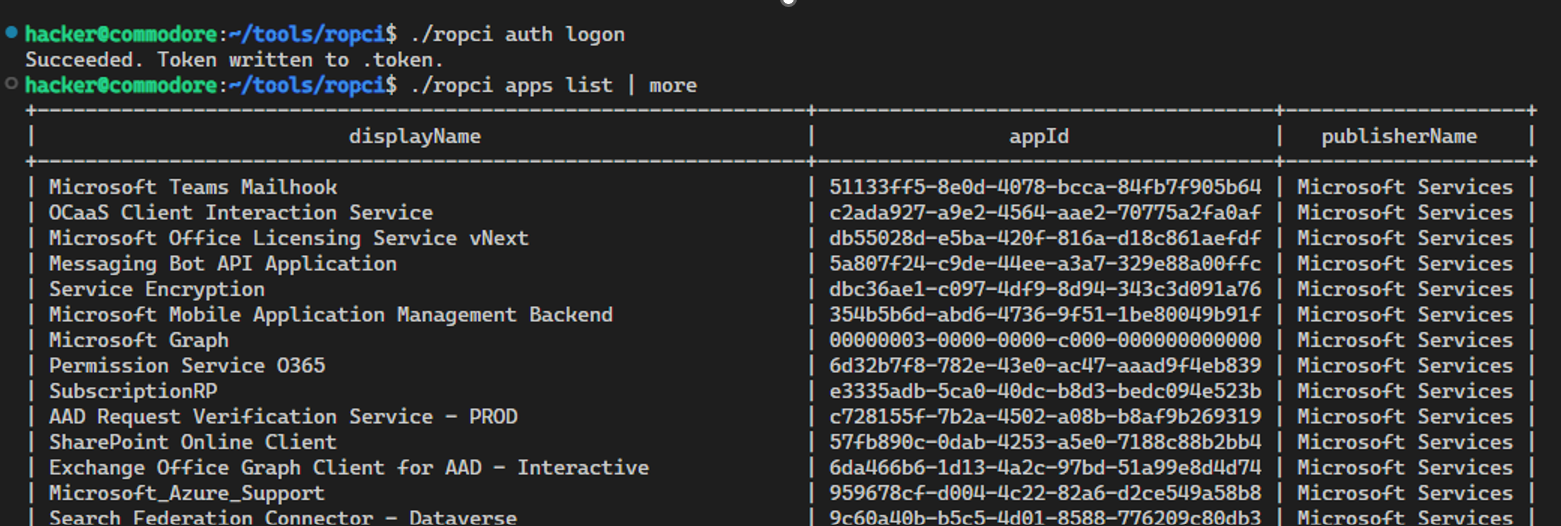Click the './ropci apps list | more' command
1561x526 pixels.
(x=552, y=85)
